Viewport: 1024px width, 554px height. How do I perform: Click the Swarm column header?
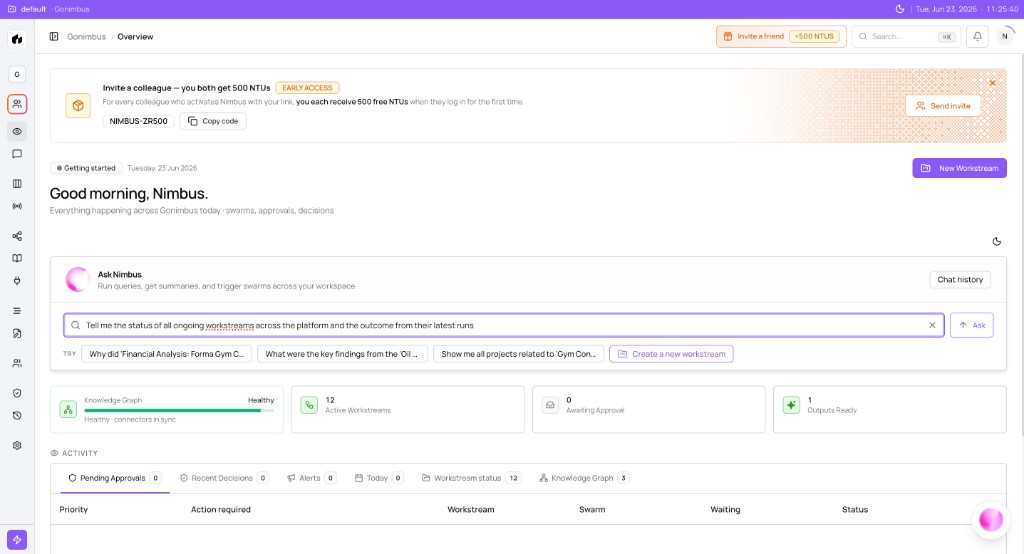pyautogui.click(x=592, y=510)
